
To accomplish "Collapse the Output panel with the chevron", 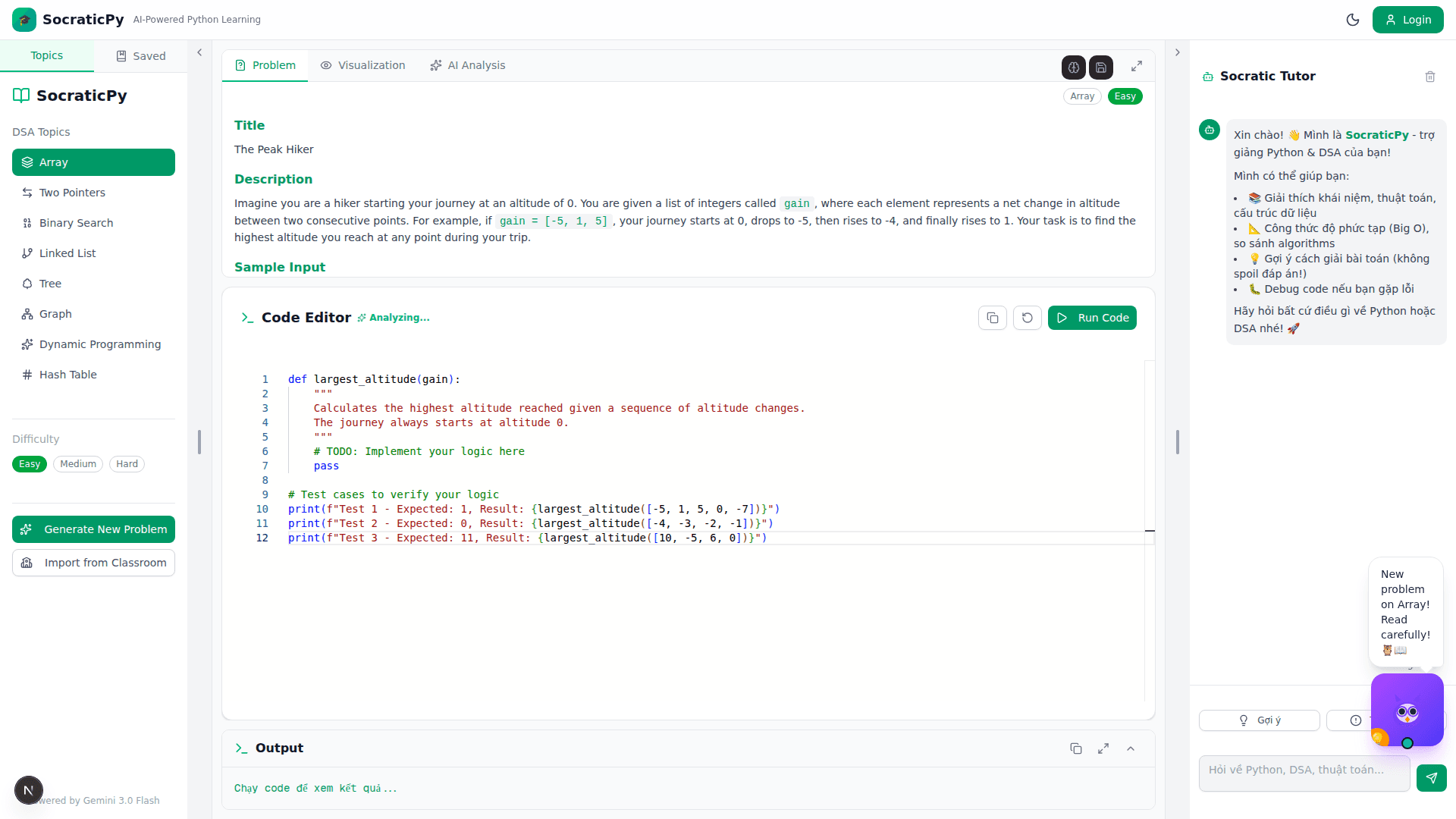I will click(x=1131, y=748).
